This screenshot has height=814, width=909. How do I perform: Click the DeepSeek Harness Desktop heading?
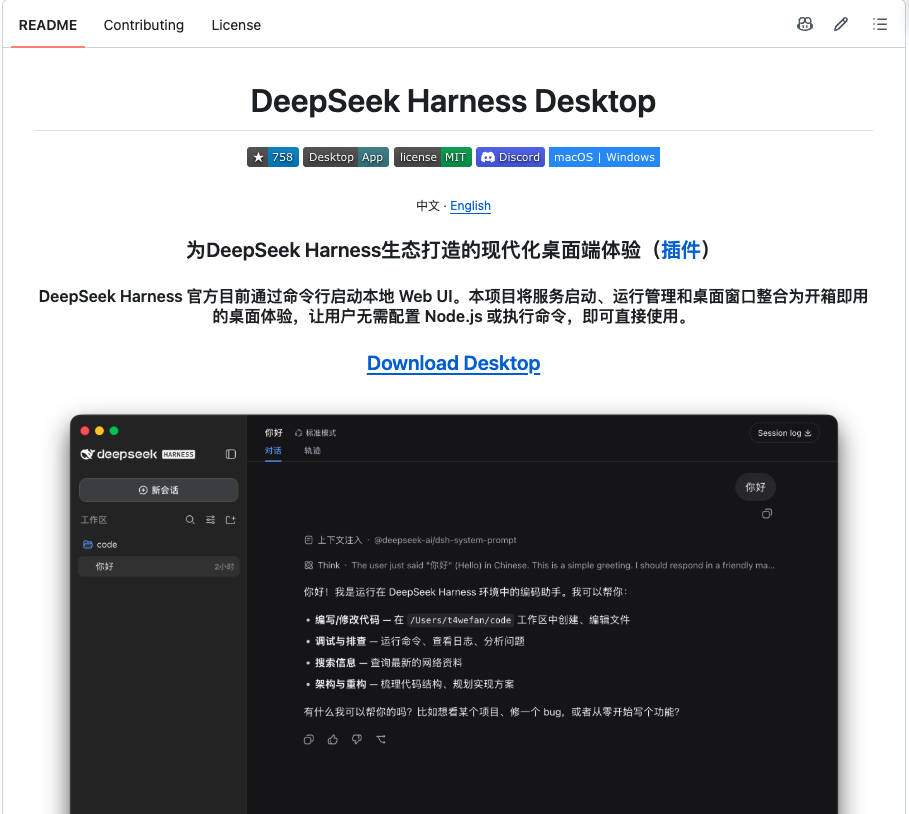click(453, 101)
